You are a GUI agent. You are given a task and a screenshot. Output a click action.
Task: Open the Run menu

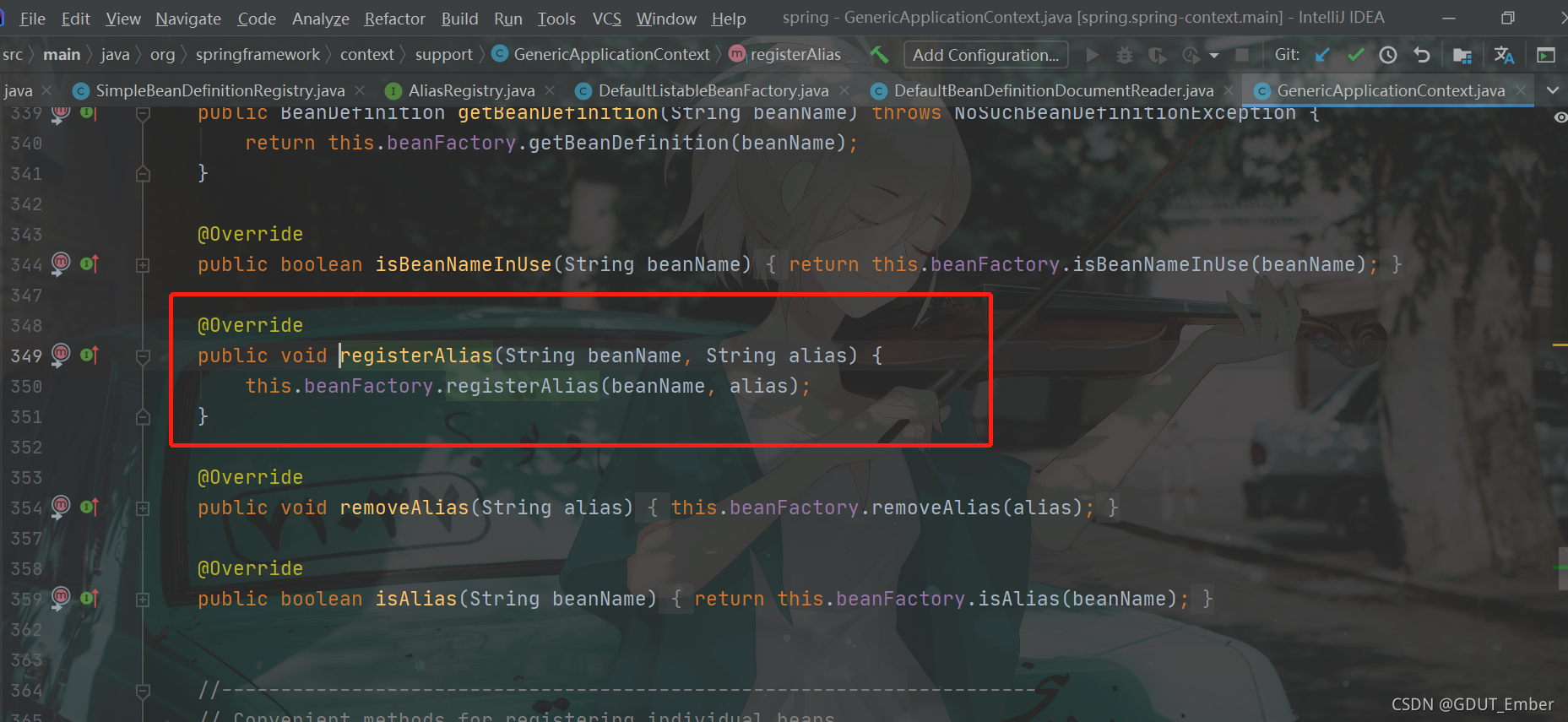click(507, 18)
